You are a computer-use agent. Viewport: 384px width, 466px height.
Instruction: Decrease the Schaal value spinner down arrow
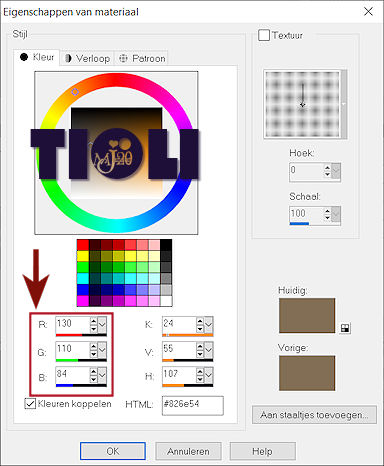pyautogui.click(x=327, y=217)
